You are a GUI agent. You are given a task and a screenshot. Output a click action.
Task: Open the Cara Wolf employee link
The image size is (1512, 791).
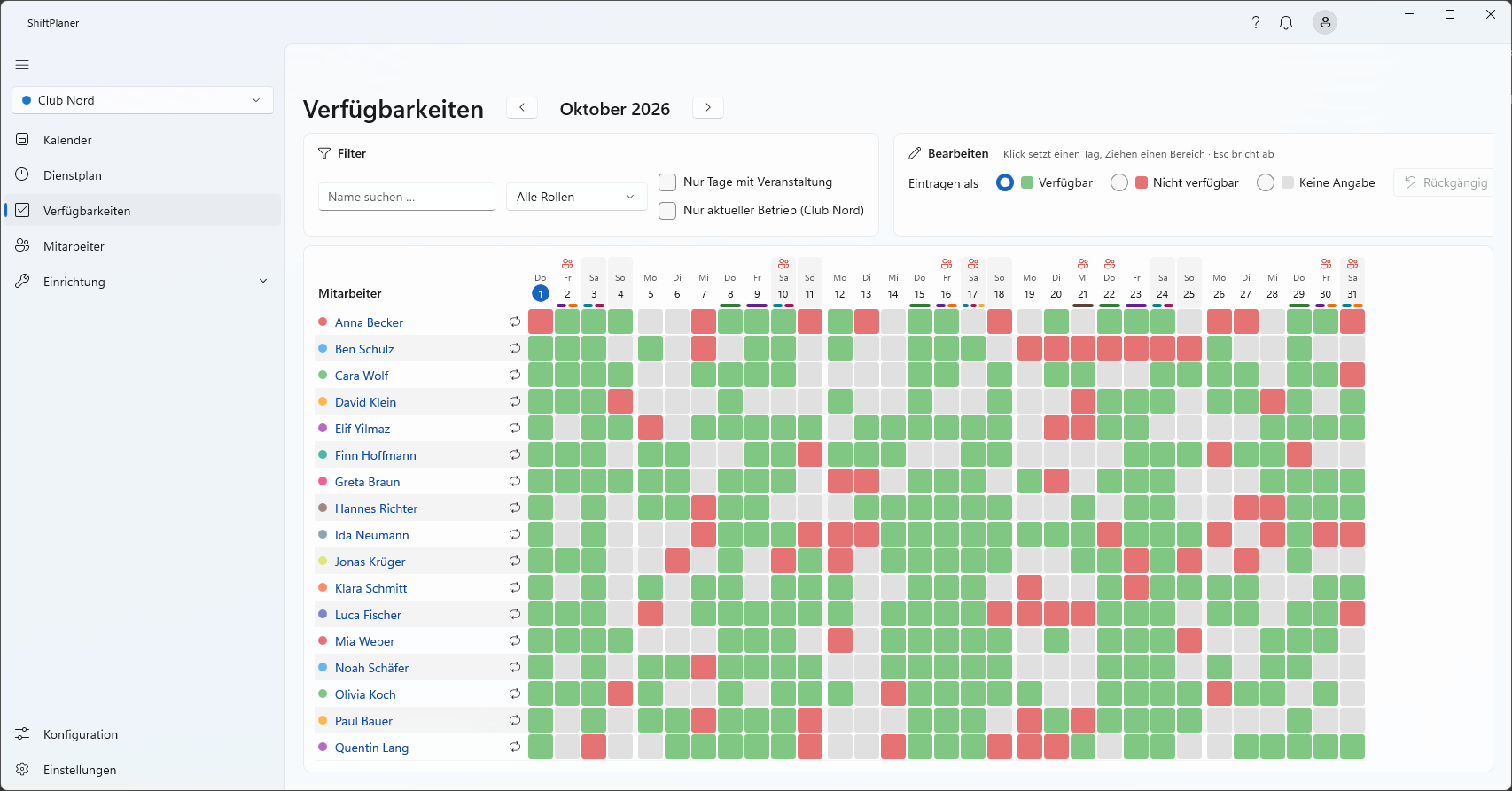362,376
